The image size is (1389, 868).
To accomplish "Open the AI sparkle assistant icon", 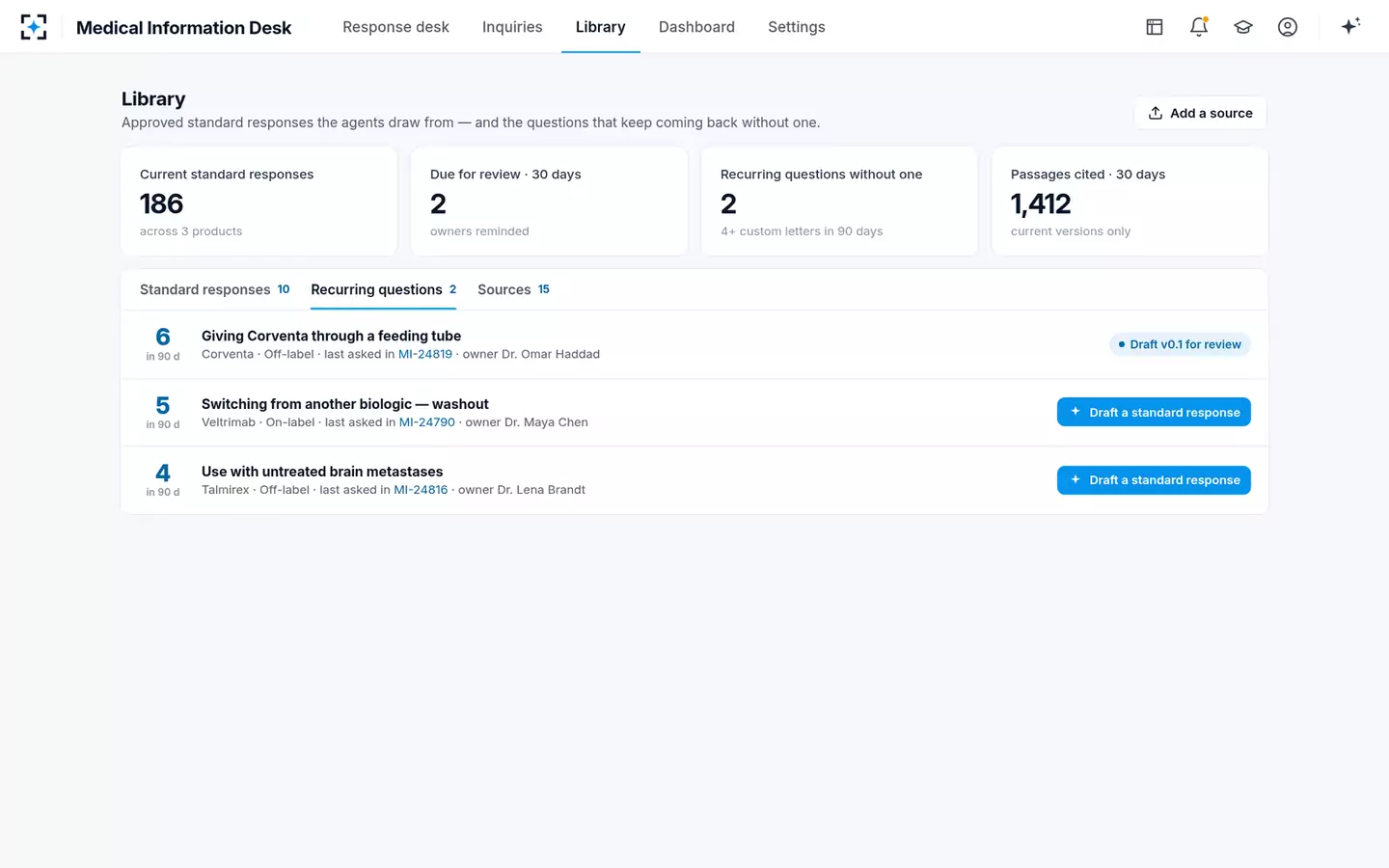I will [x=1350, y=26].
